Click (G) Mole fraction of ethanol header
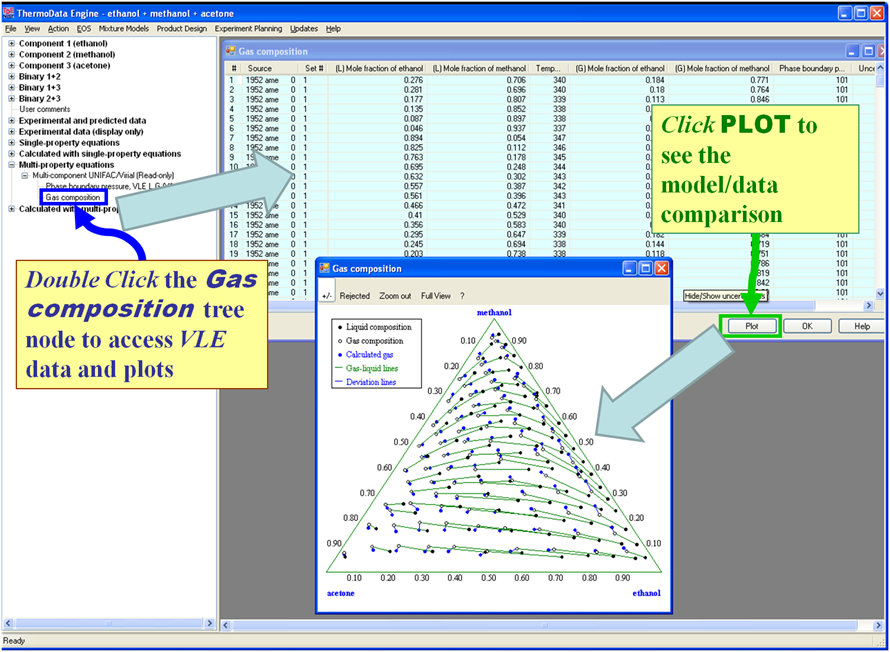This screenshot has height=652, width=890. 619,68
